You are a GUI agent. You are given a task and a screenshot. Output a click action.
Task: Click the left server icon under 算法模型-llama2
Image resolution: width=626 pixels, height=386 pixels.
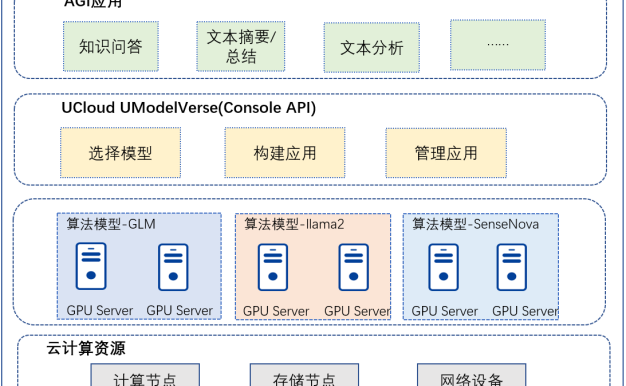(x=273, y=267)
